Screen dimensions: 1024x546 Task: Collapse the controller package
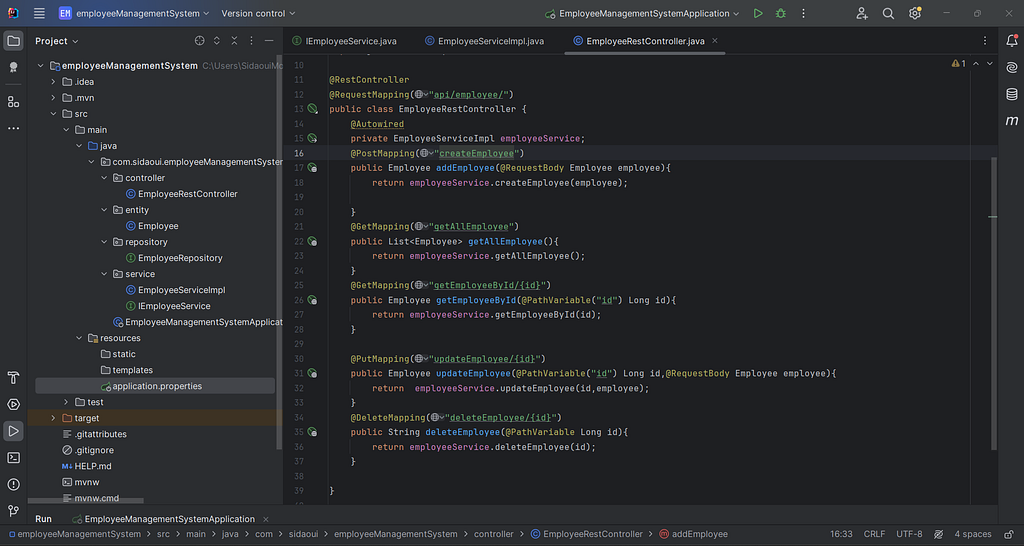coord(104,178)
